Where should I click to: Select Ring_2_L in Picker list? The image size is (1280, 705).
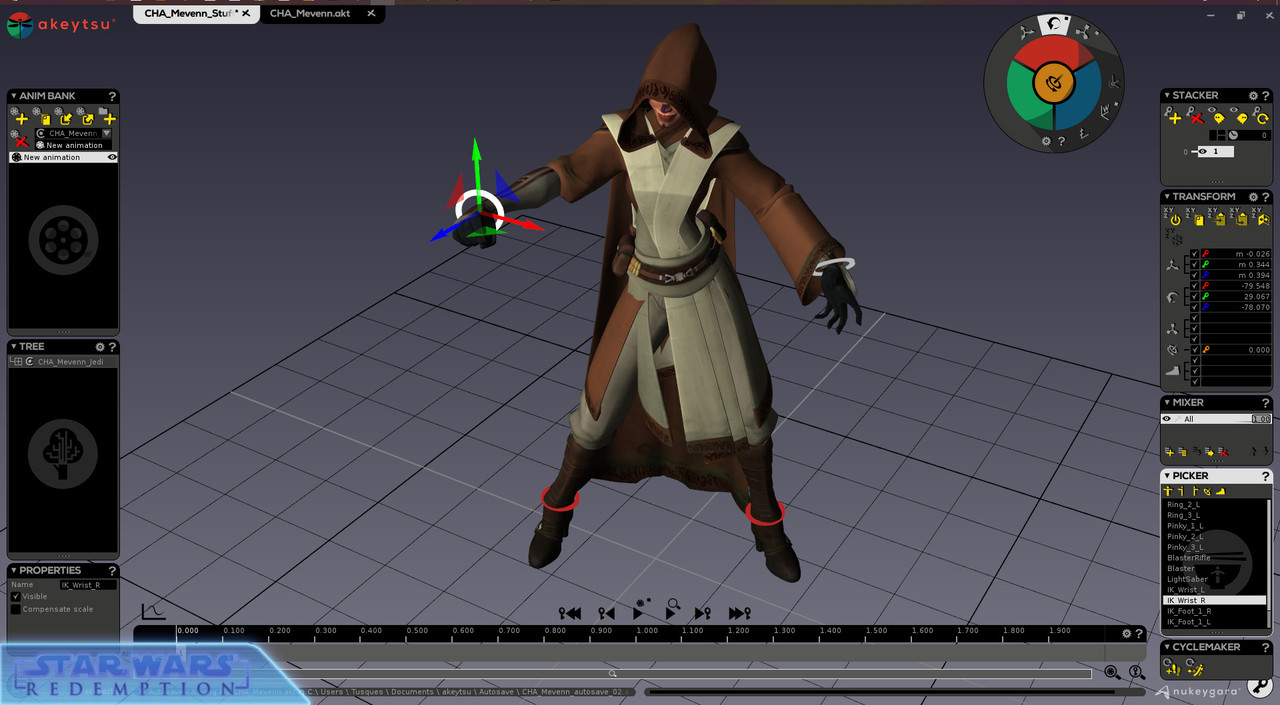tap(1214, 505)
